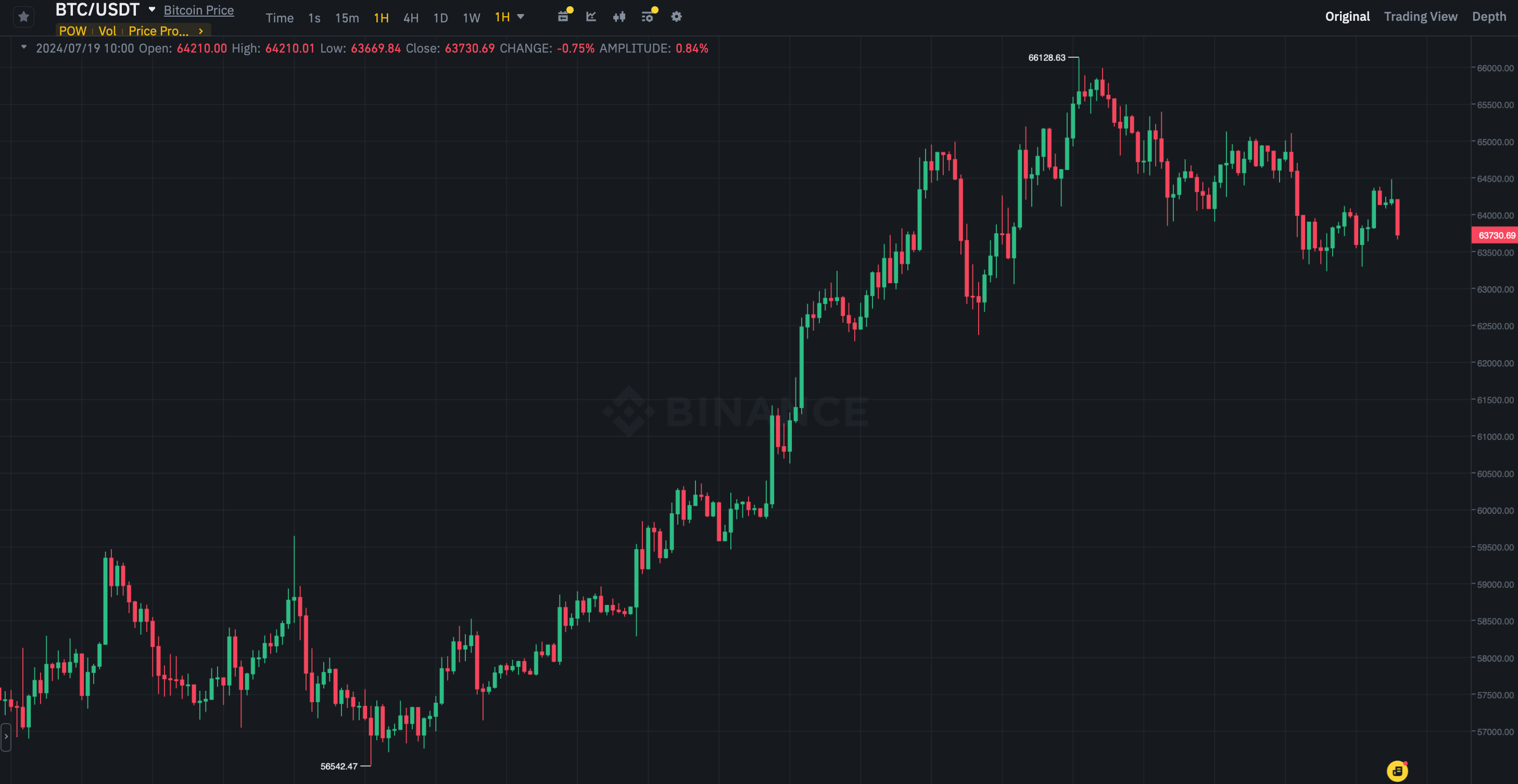The image size is (1518, 784).
Task: Expand the left side panel arrow
Action: click(x=6, y=736)
